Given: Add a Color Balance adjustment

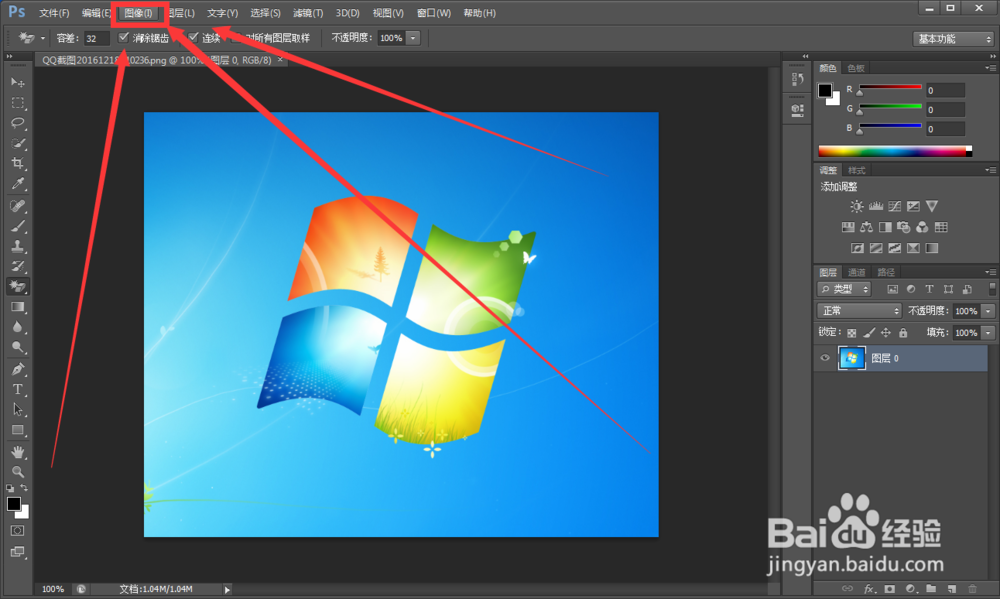Looking at the screenshot, I should (866, 227).
